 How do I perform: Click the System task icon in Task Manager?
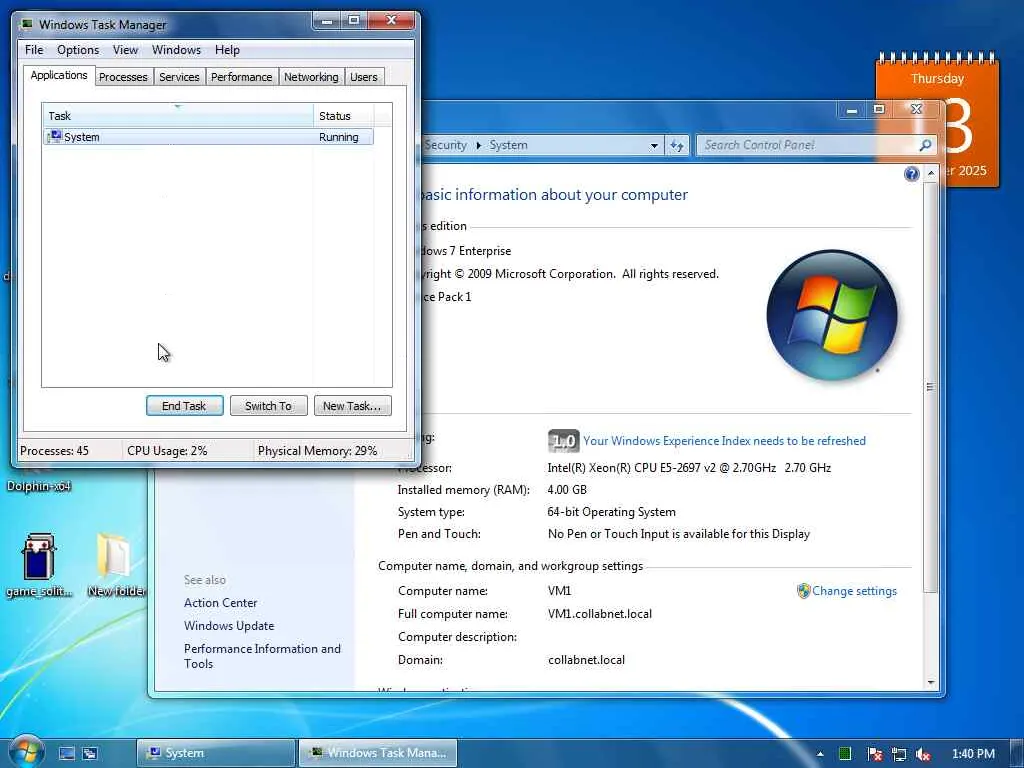54,136
